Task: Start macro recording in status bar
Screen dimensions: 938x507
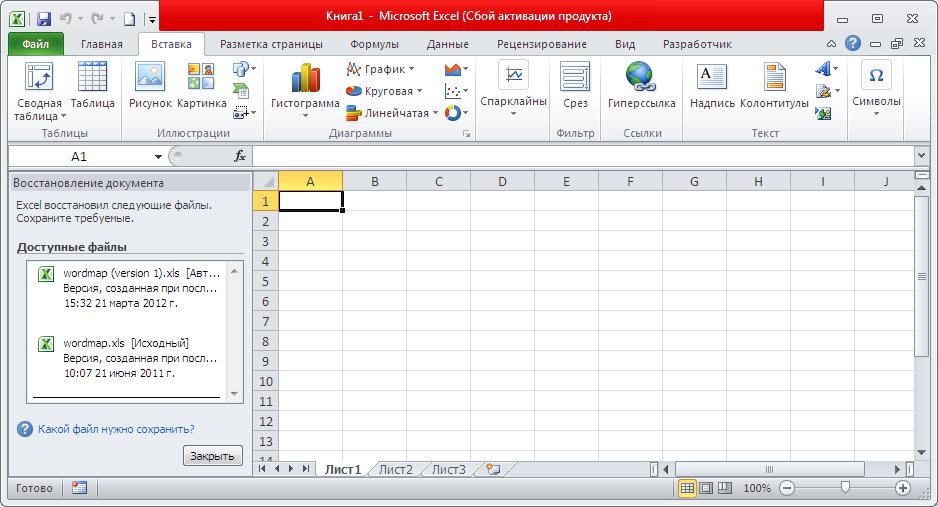Action: coord(79,488)
